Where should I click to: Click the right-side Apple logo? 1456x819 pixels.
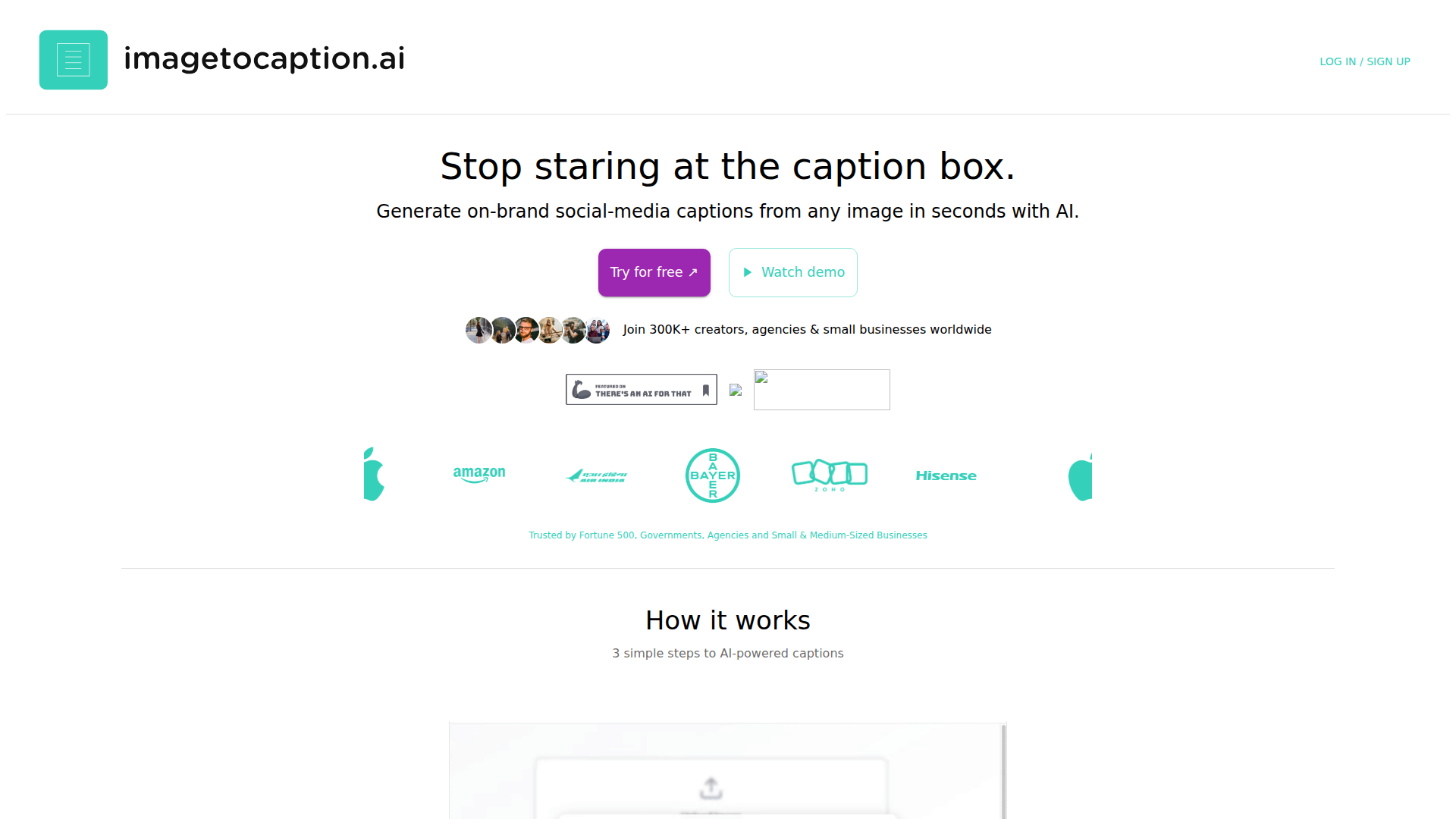coord(1080,477)
